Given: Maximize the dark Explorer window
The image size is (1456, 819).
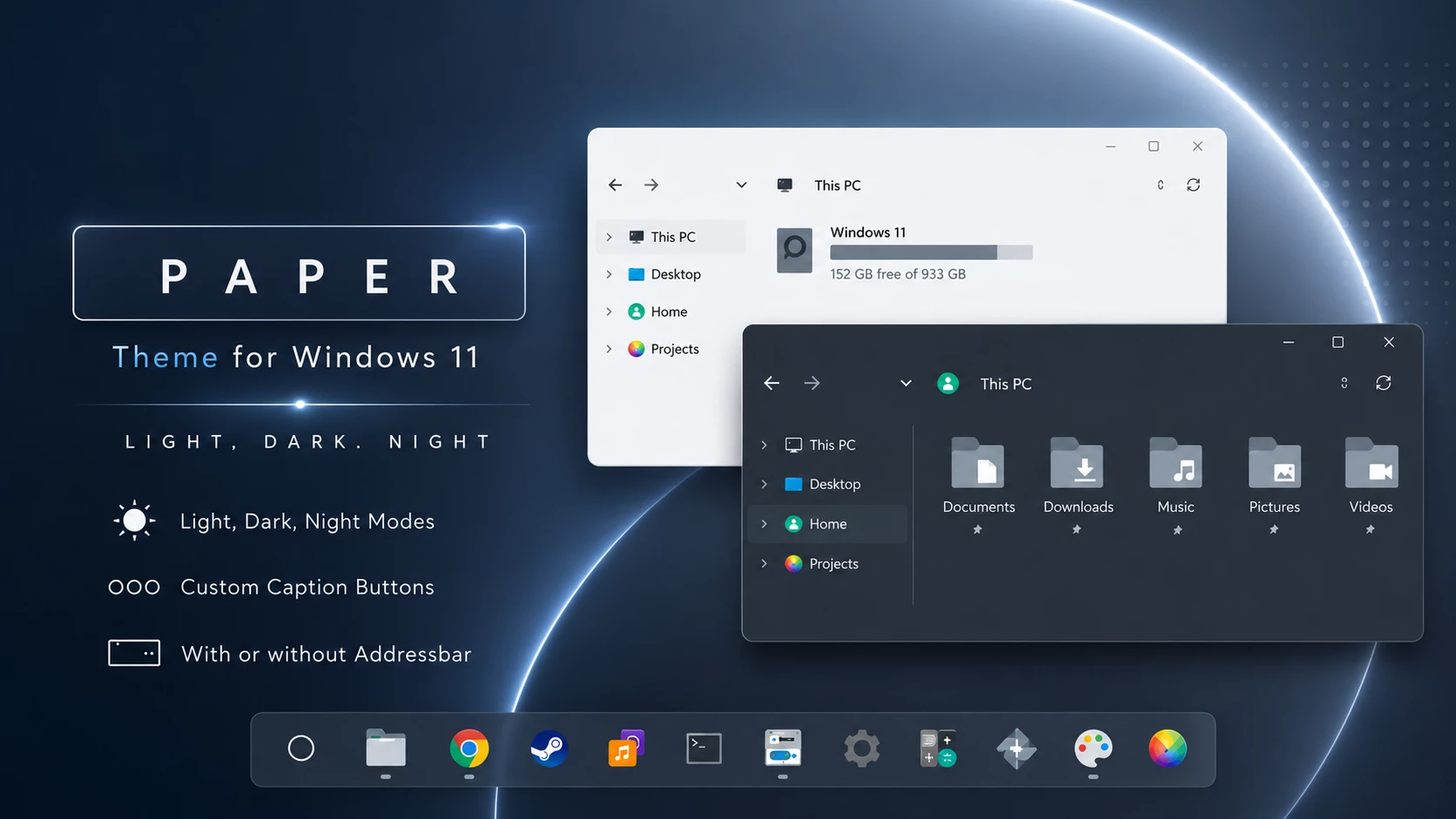Looking at the screenshot, I should click(x=1338, y=342).
